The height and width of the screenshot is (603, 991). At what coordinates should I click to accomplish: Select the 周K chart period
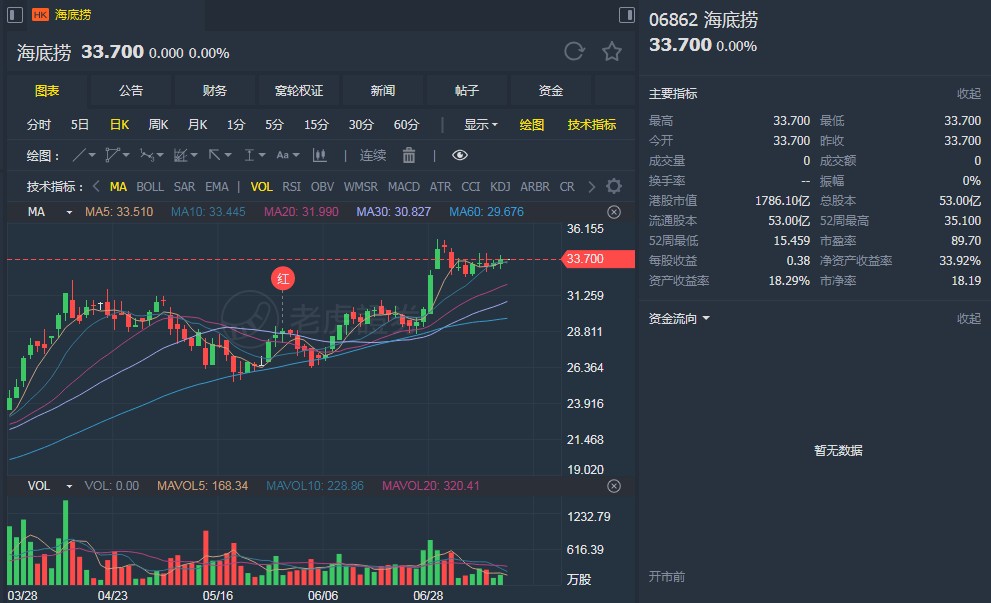[158, 125]
